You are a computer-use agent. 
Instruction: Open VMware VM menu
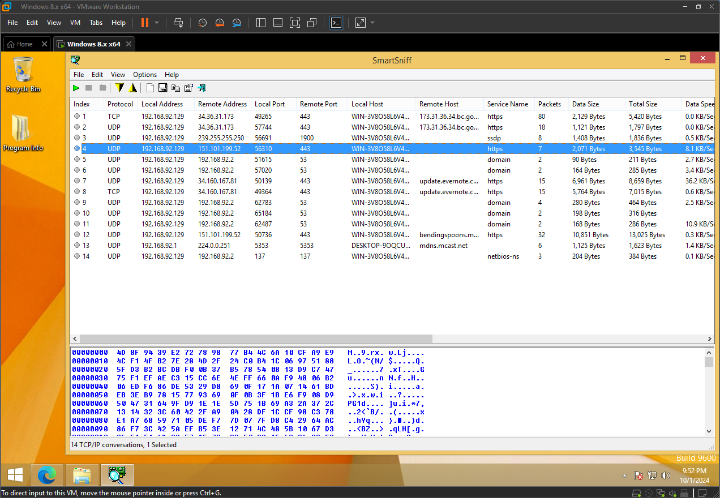click(x=75, y=22)
